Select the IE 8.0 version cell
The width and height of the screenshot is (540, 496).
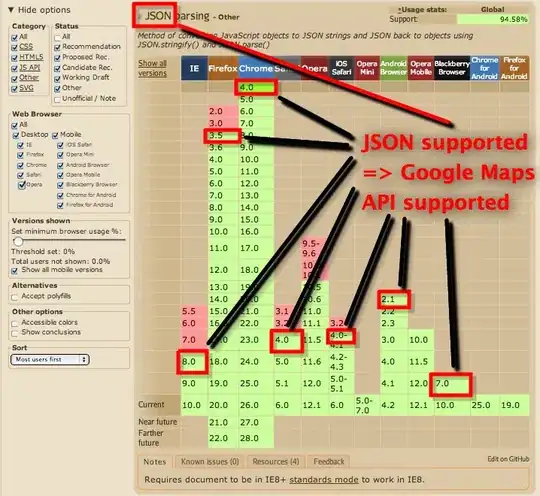[194, 362]
